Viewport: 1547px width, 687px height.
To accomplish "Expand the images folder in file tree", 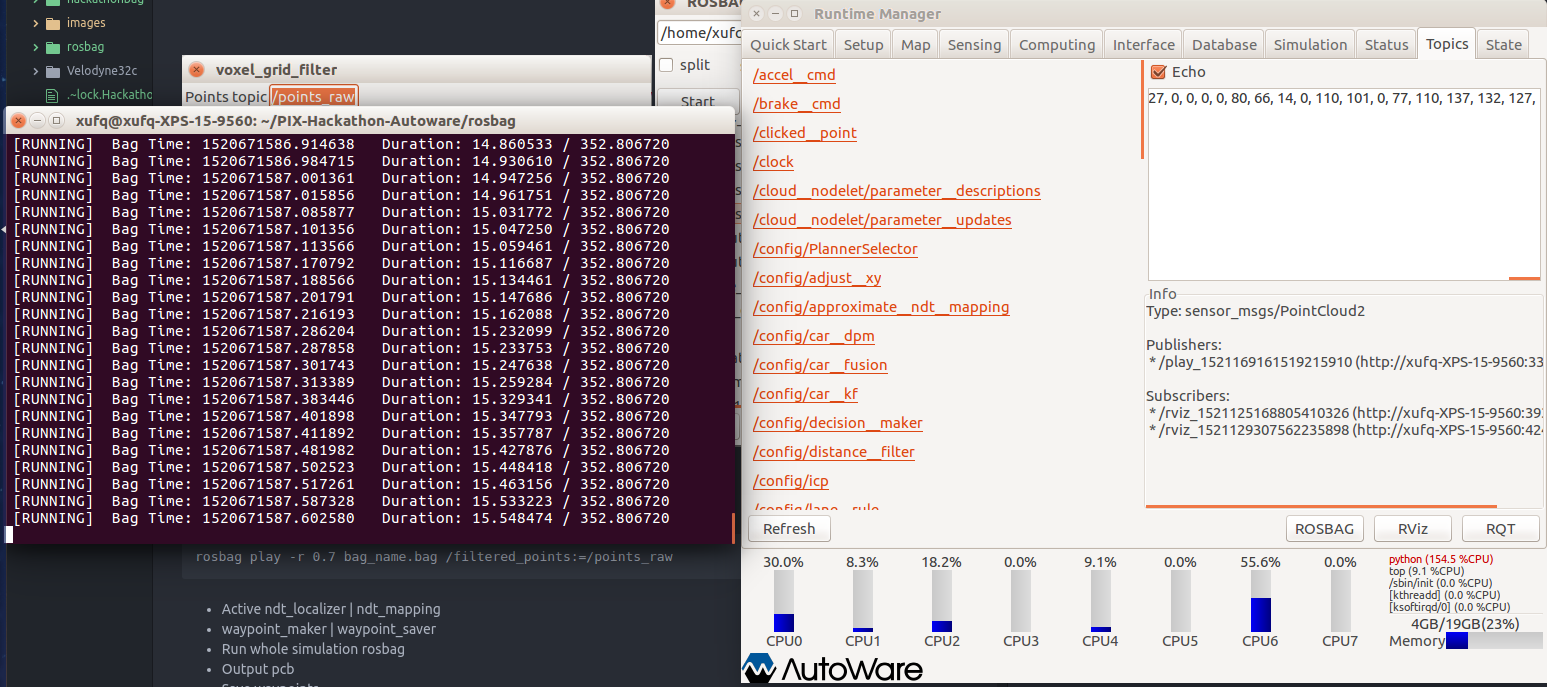I will point(36,23).
